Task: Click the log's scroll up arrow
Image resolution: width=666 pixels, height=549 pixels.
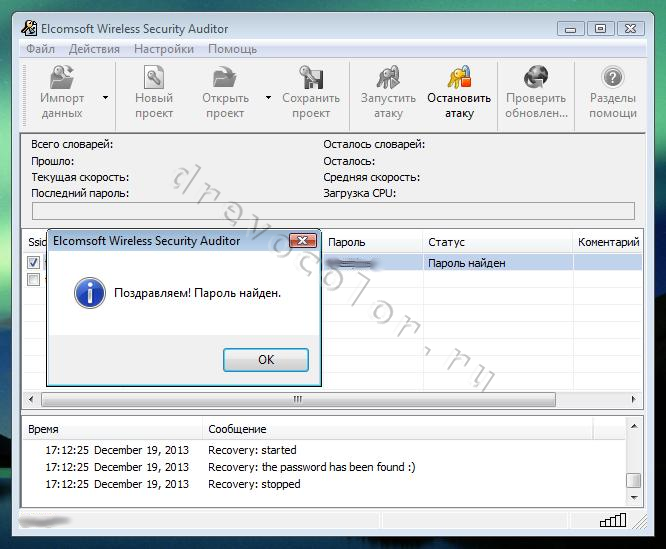Action: (634, 426)
